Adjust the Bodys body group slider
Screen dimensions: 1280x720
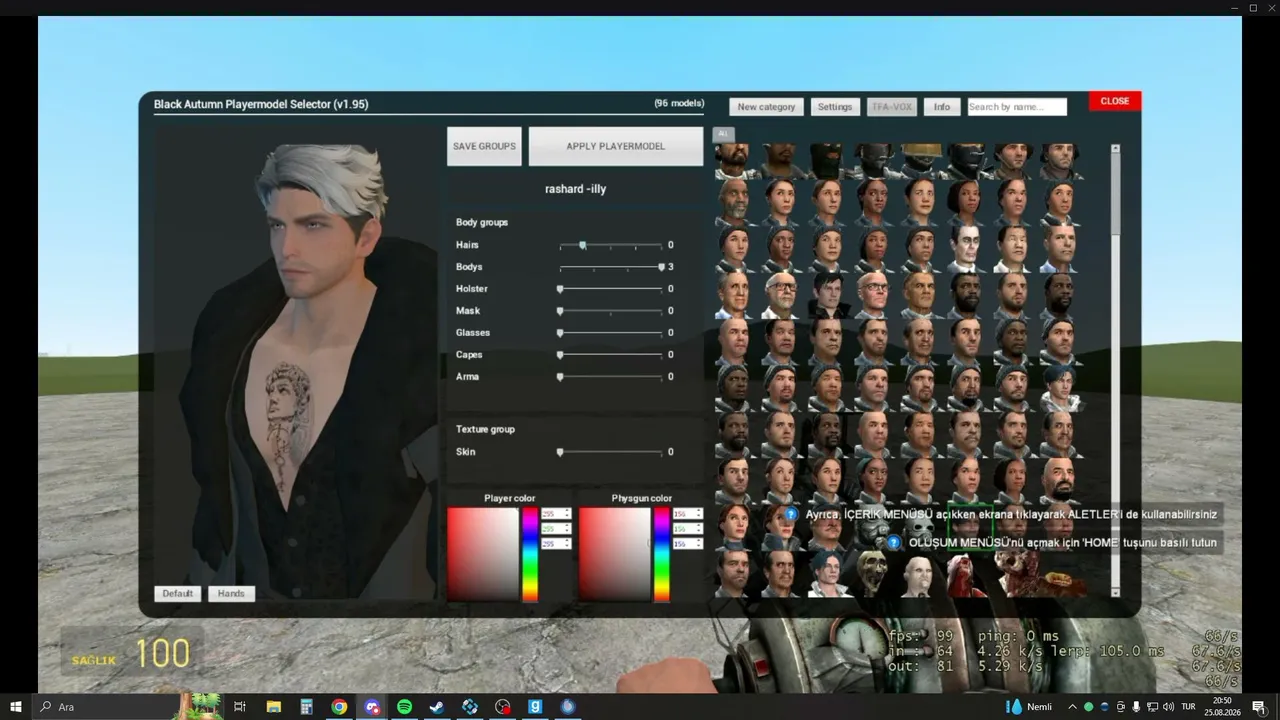(x=610, y=267)
